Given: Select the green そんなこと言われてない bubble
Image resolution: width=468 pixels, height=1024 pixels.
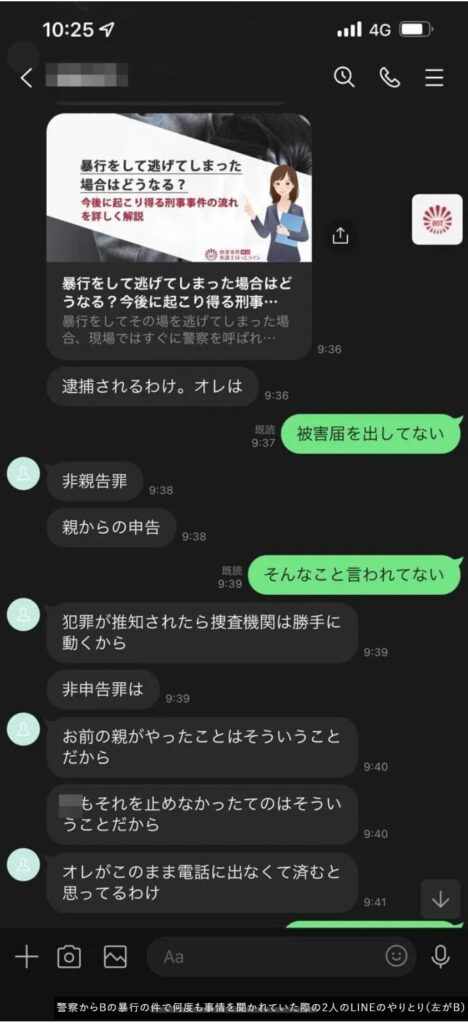Looking at the screenshot, I should click(354, 575).
